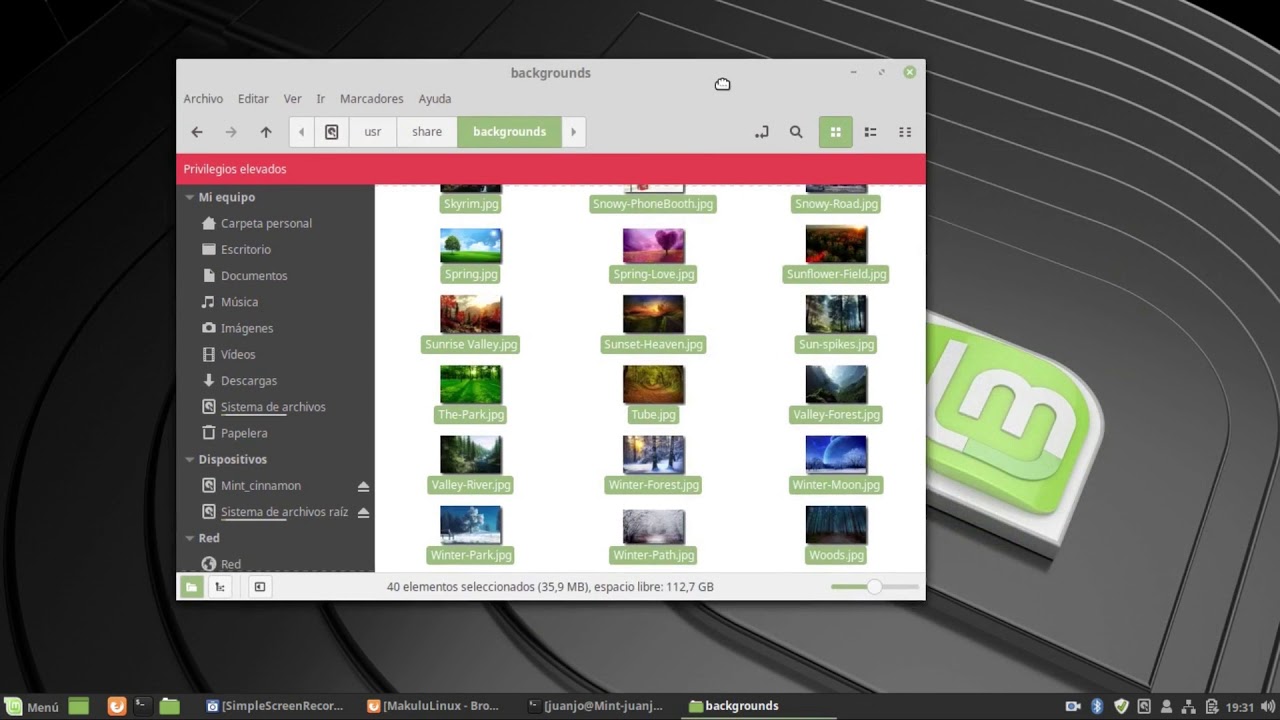Screen dimensions: 1280x720
Task: Launch the terminal from the panel launcher
Action: [x=143, y=706]
